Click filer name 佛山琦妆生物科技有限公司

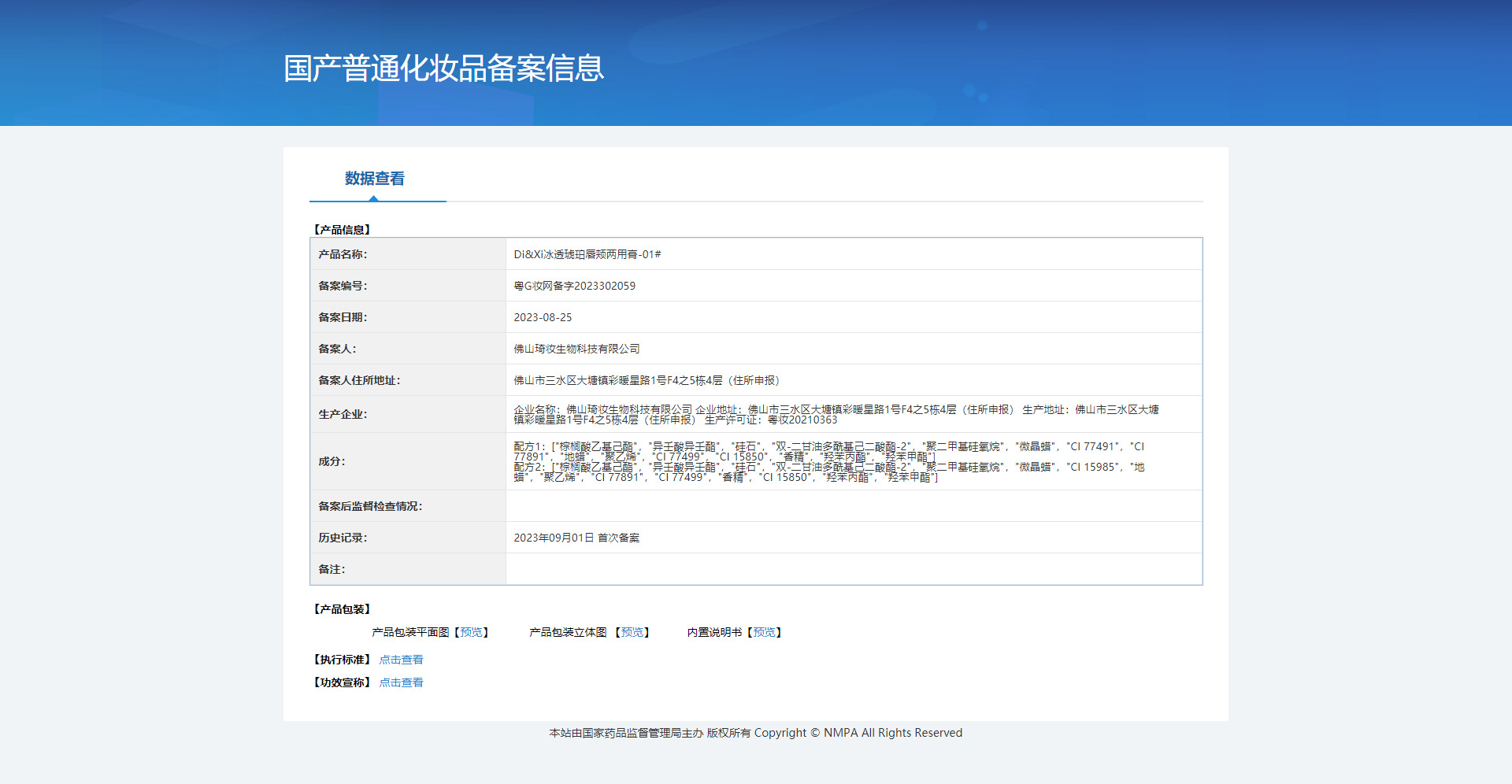(577, 349)
